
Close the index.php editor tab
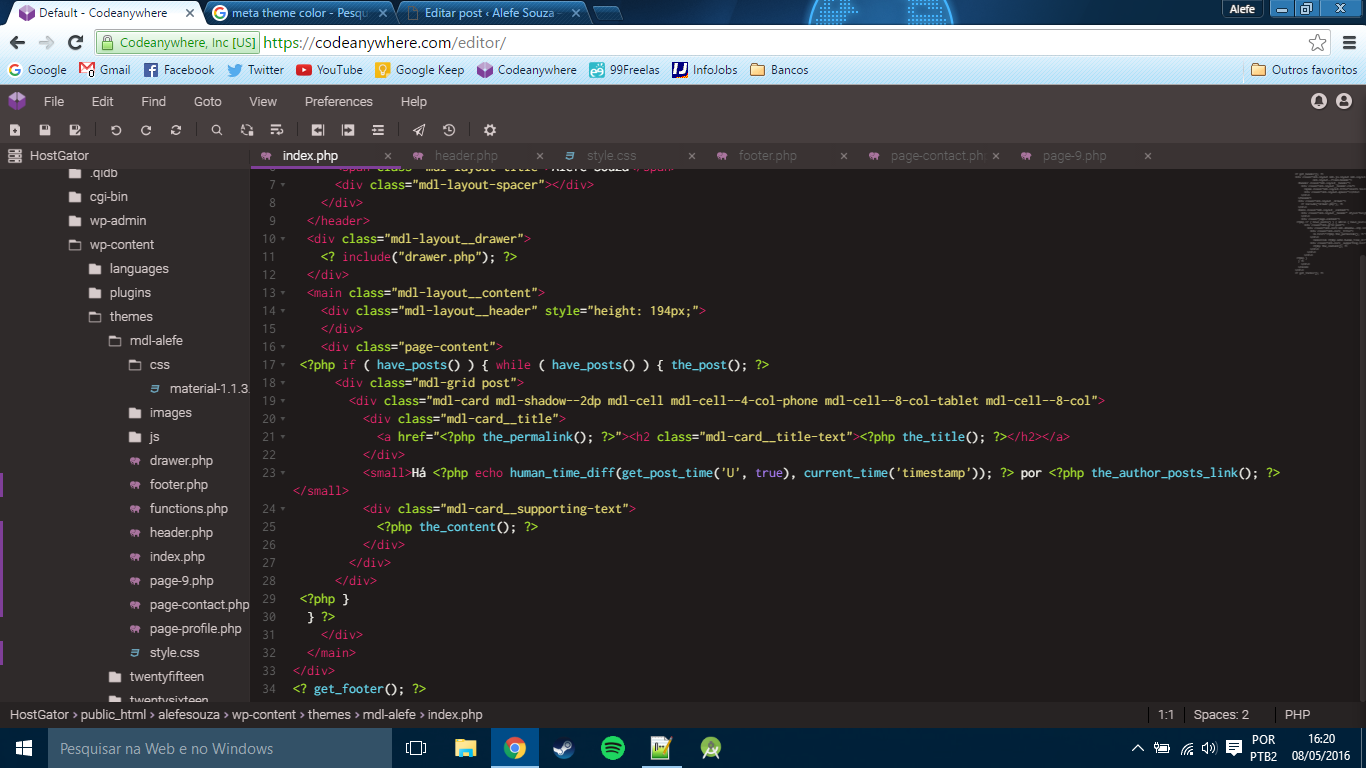(x=388, y=156)
